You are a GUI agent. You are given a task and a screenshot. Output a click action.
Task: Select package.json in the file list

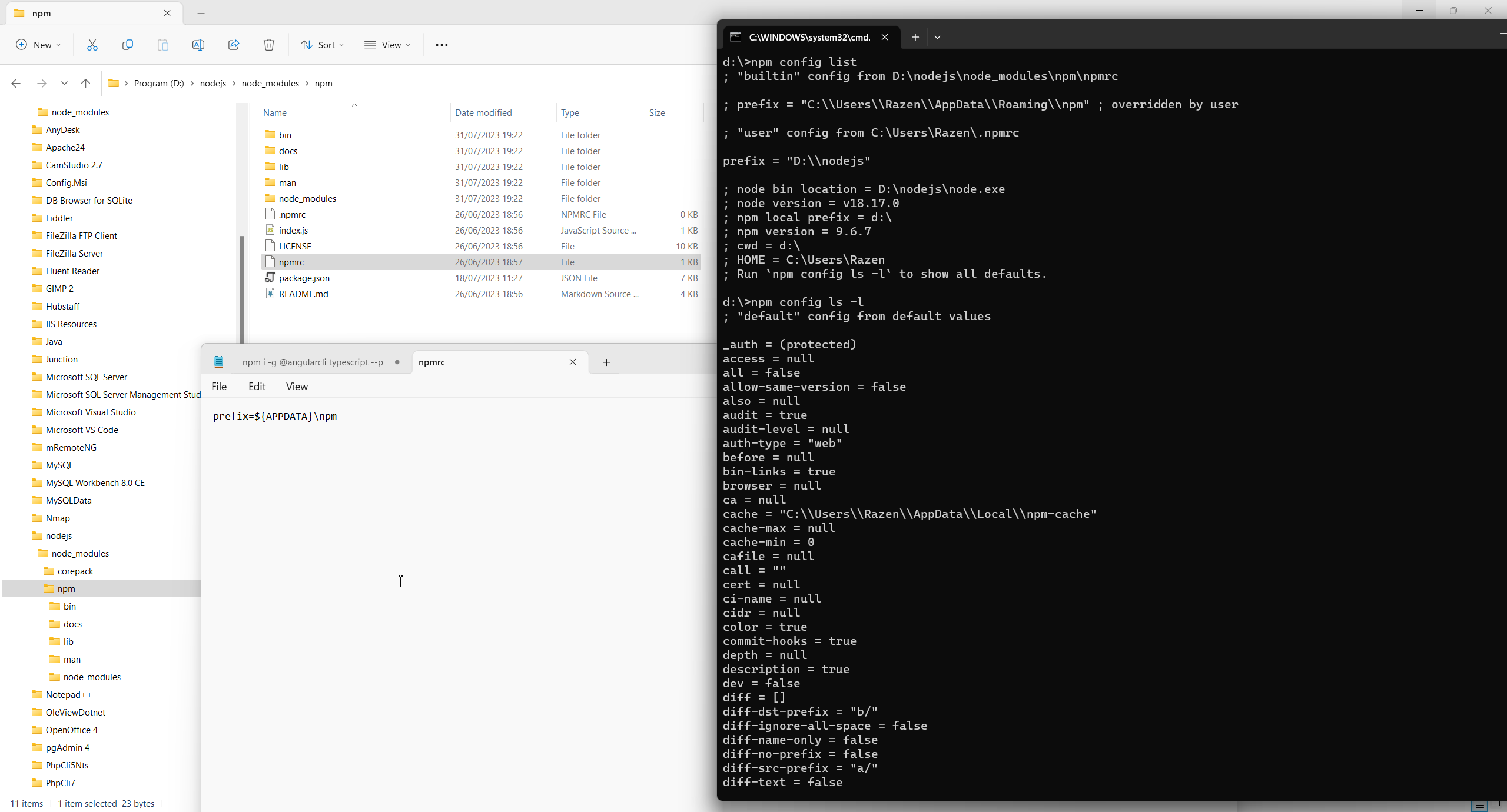click(304, 278)
